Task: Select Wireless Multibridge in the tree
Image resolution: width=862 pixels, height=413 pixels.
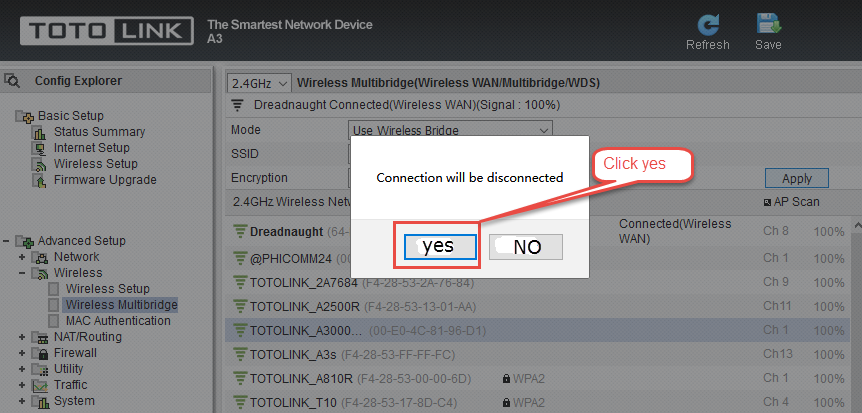Action: click(x=121, y=305)
